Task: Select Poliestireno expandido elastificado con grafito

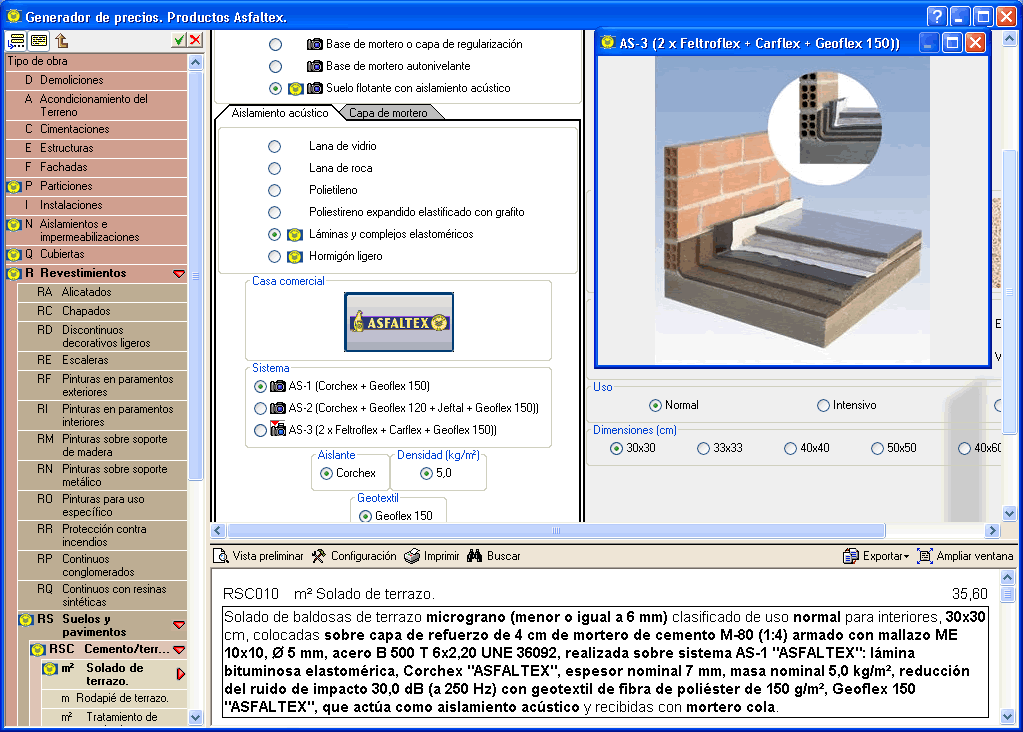Action: (275, 213)
